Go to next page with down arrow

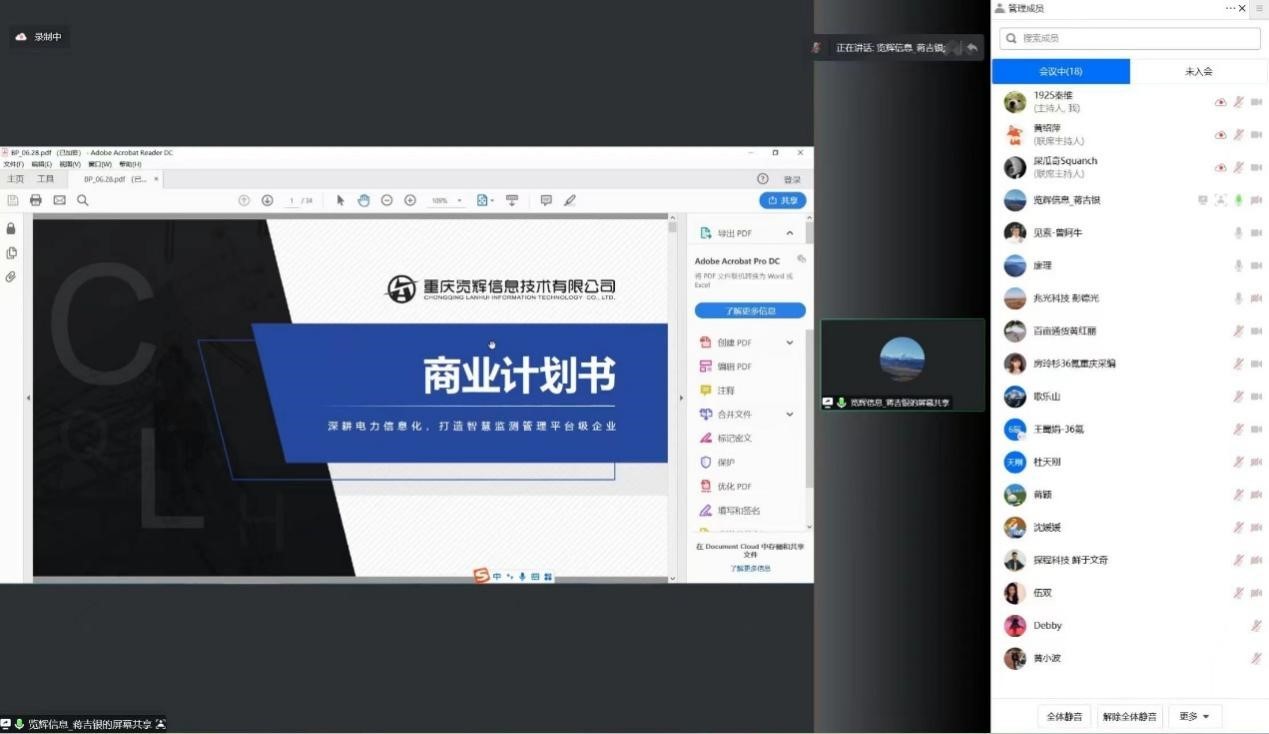(267, 200)
